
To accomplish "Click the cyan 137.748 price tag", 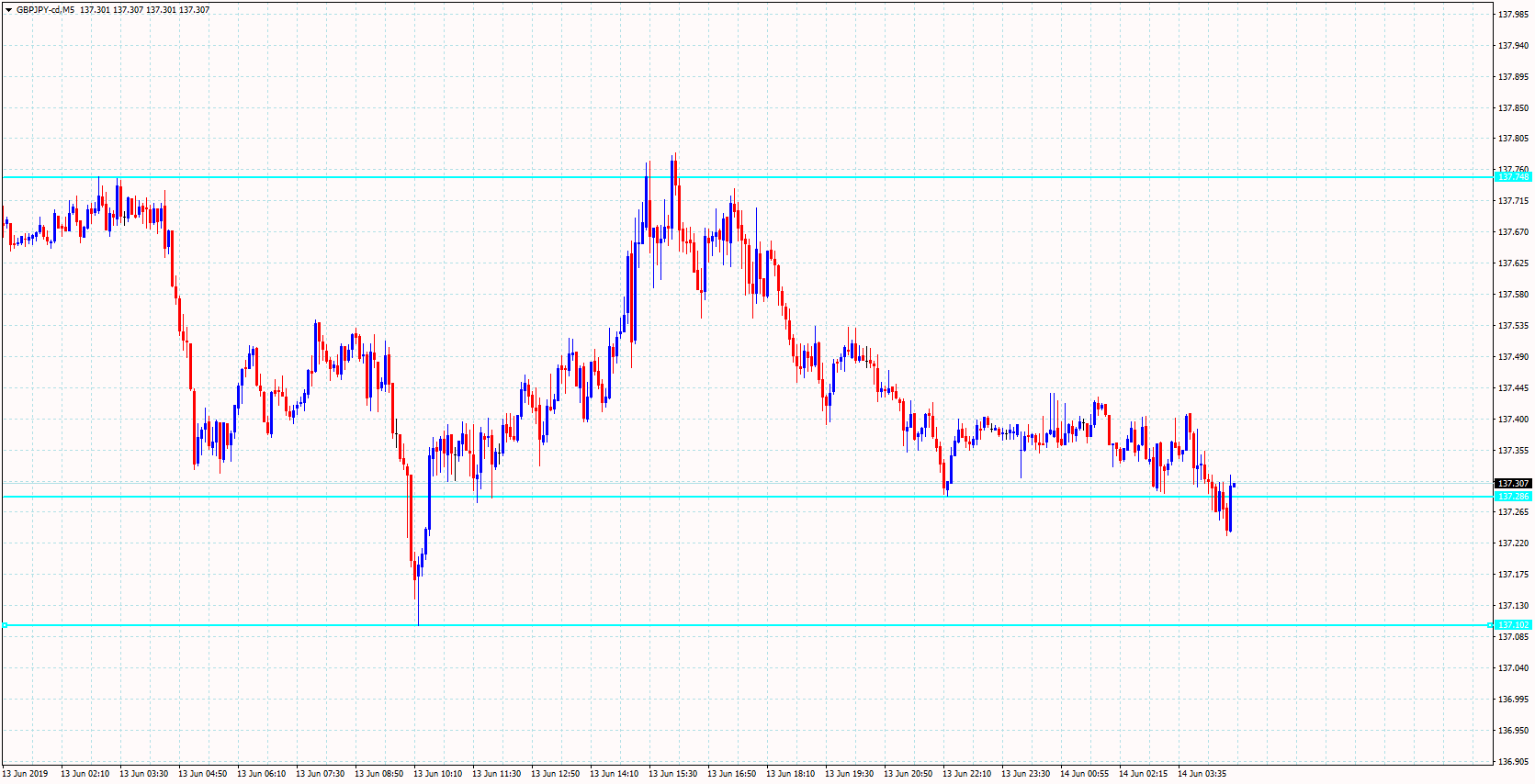I will click(x=1513, y=177).
